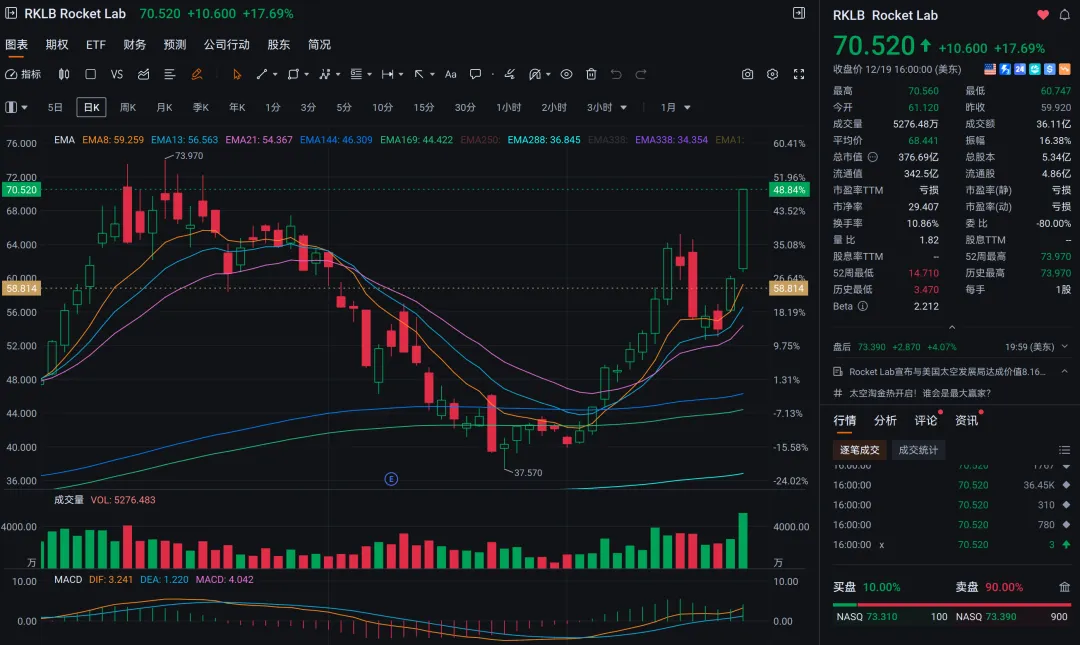Open the 公司行动 tab

click(x=227, y=45)
